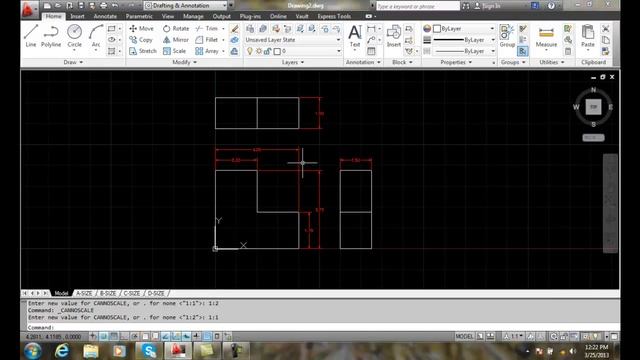Switch to the A-SIZE layout tab
The height and width of the screenshot is (360, 640).
coord(84,293)
